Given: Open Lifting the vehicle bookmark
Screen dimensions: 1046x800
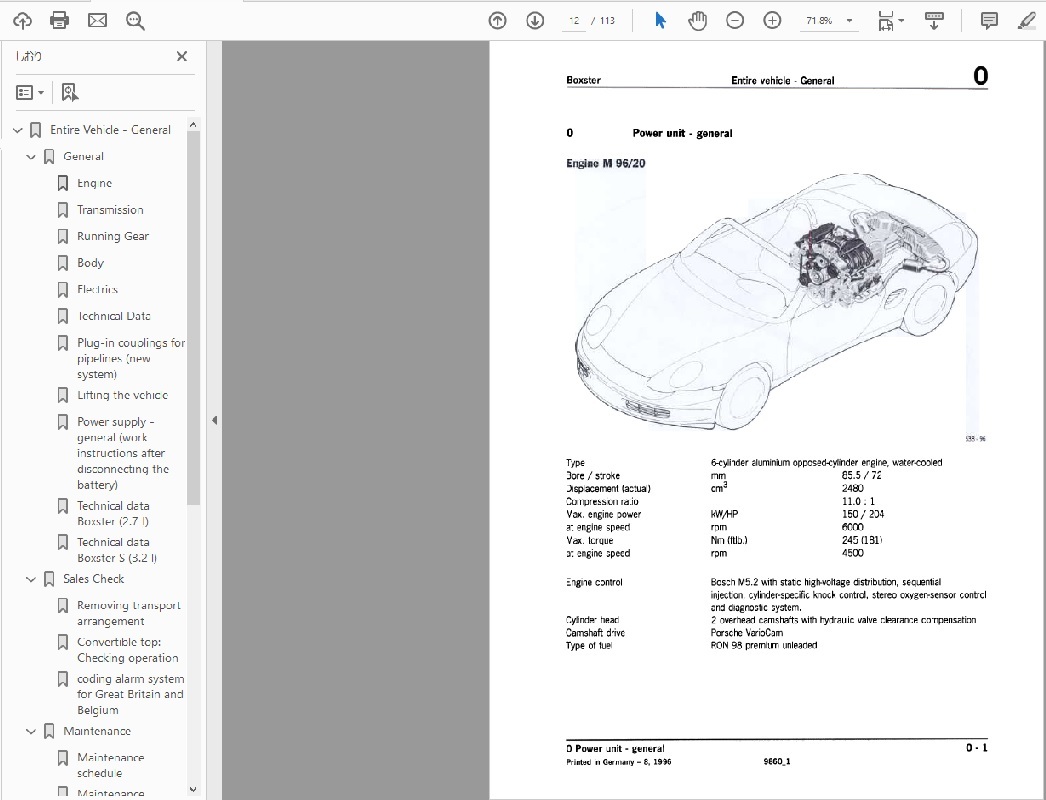Looking at the screenshot, I should point(122,395).
